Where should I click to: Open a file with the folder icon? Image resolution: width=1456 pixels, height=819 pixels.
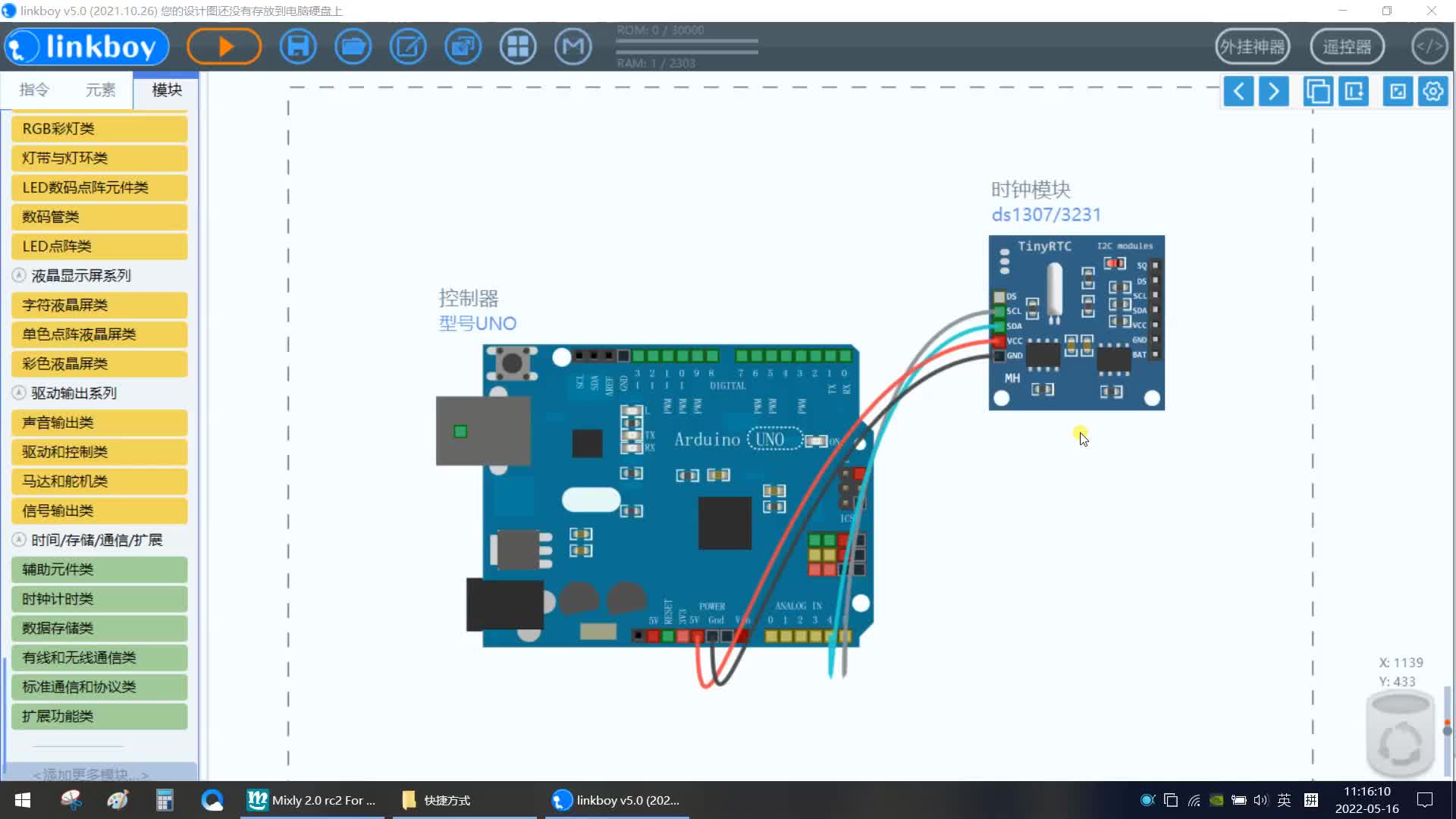pos(353,47)
